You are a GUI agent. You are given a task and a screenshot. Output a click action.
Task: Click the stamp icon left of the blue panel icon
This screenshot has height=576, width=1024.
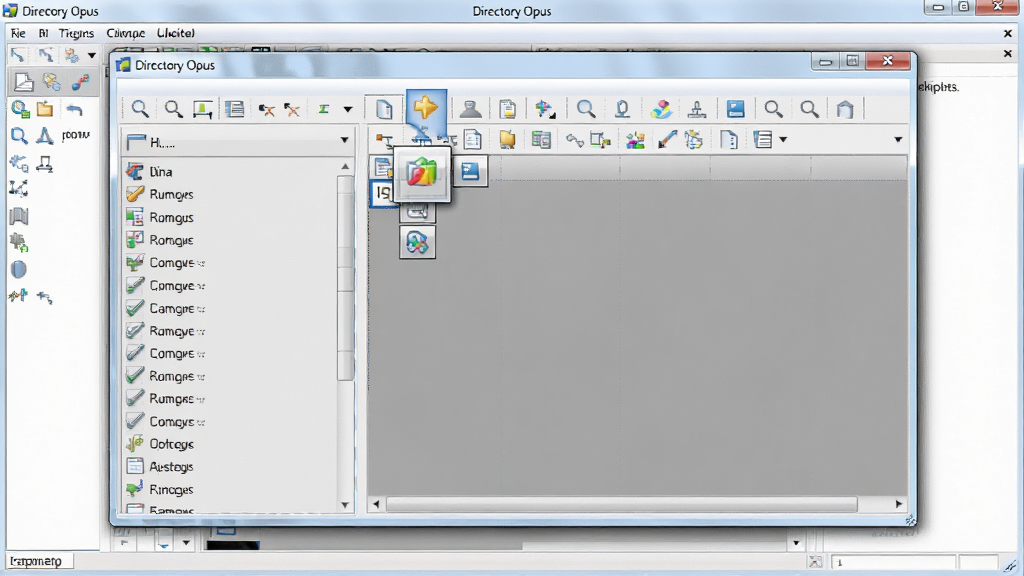697,109
